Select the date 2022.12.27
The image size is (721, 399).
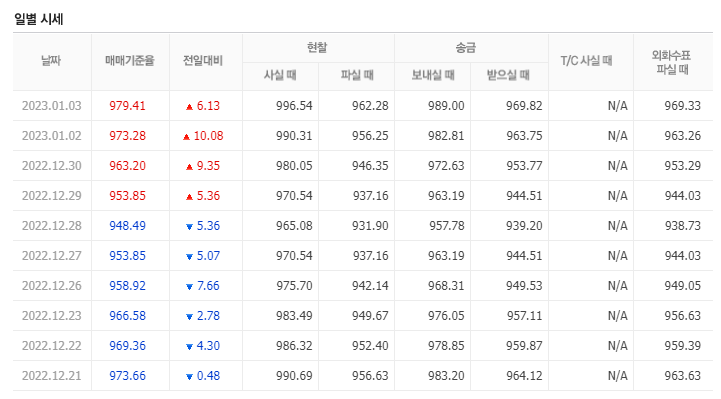click(x=52, y=256)
